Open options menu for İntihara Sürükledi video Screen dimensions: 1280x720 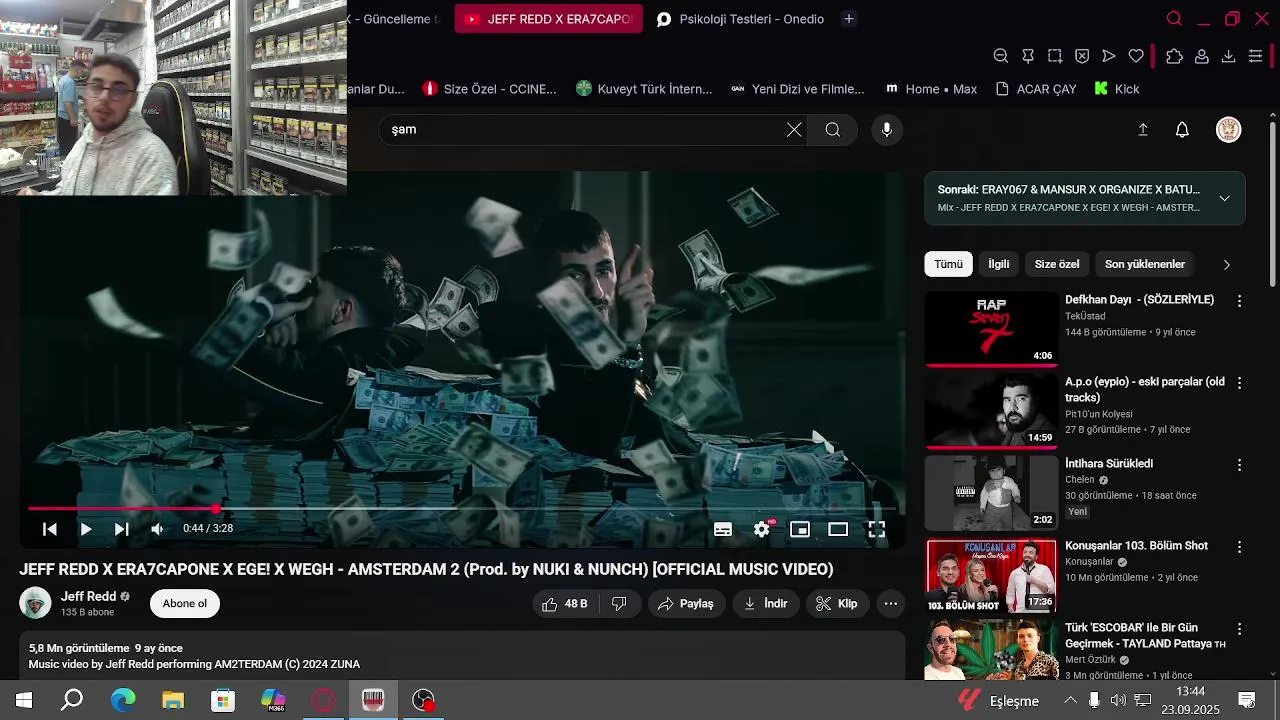point(1240,465)
